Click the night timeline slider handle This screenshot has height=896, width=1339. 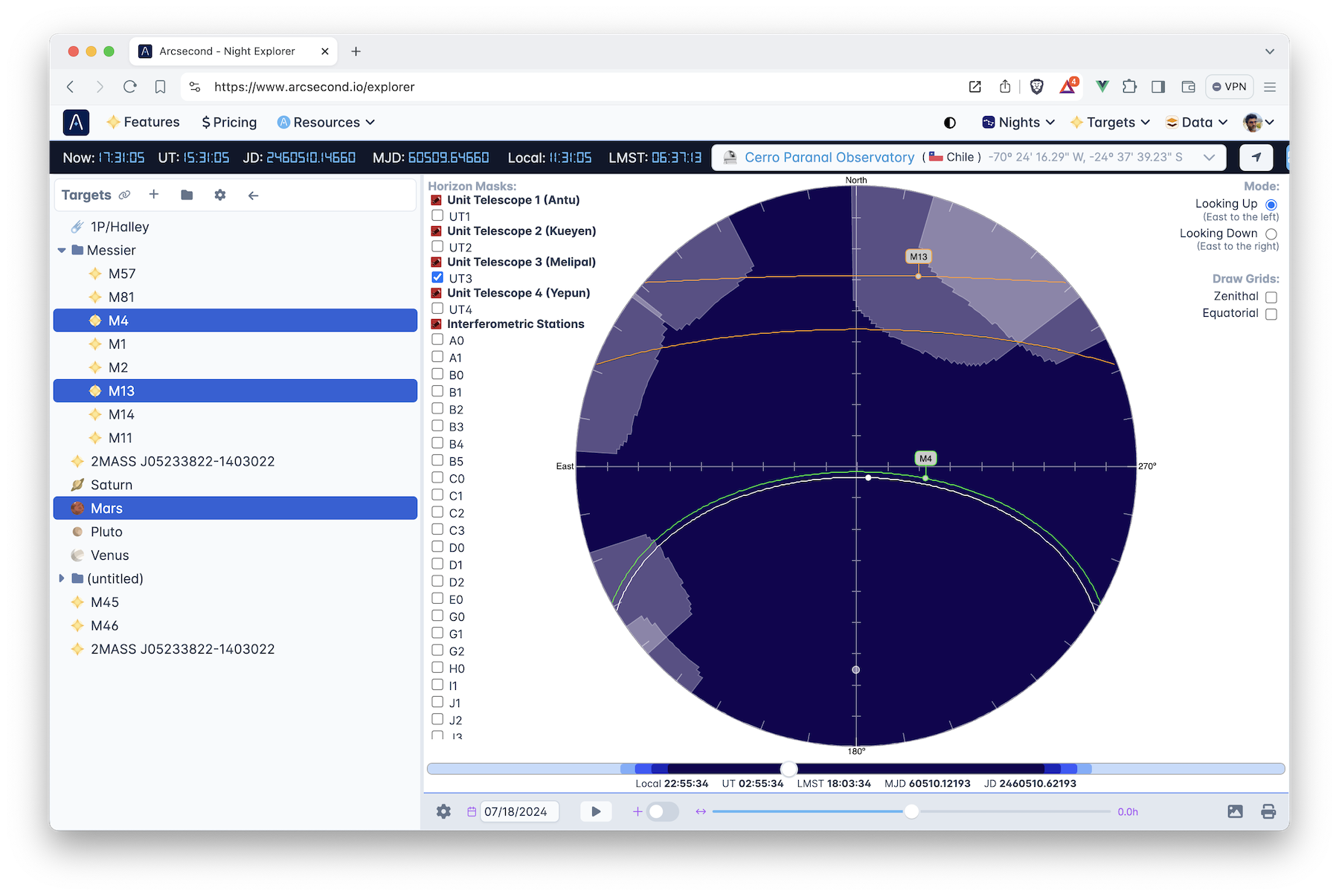pyautogui.click(x=789, y=769)
